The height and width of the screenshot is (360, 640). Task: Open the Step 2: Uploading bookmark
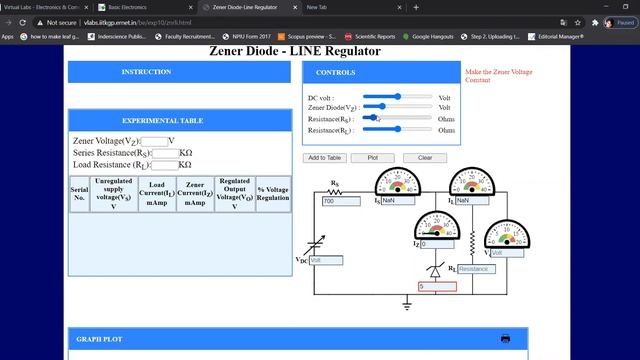(x=490, y=37)
